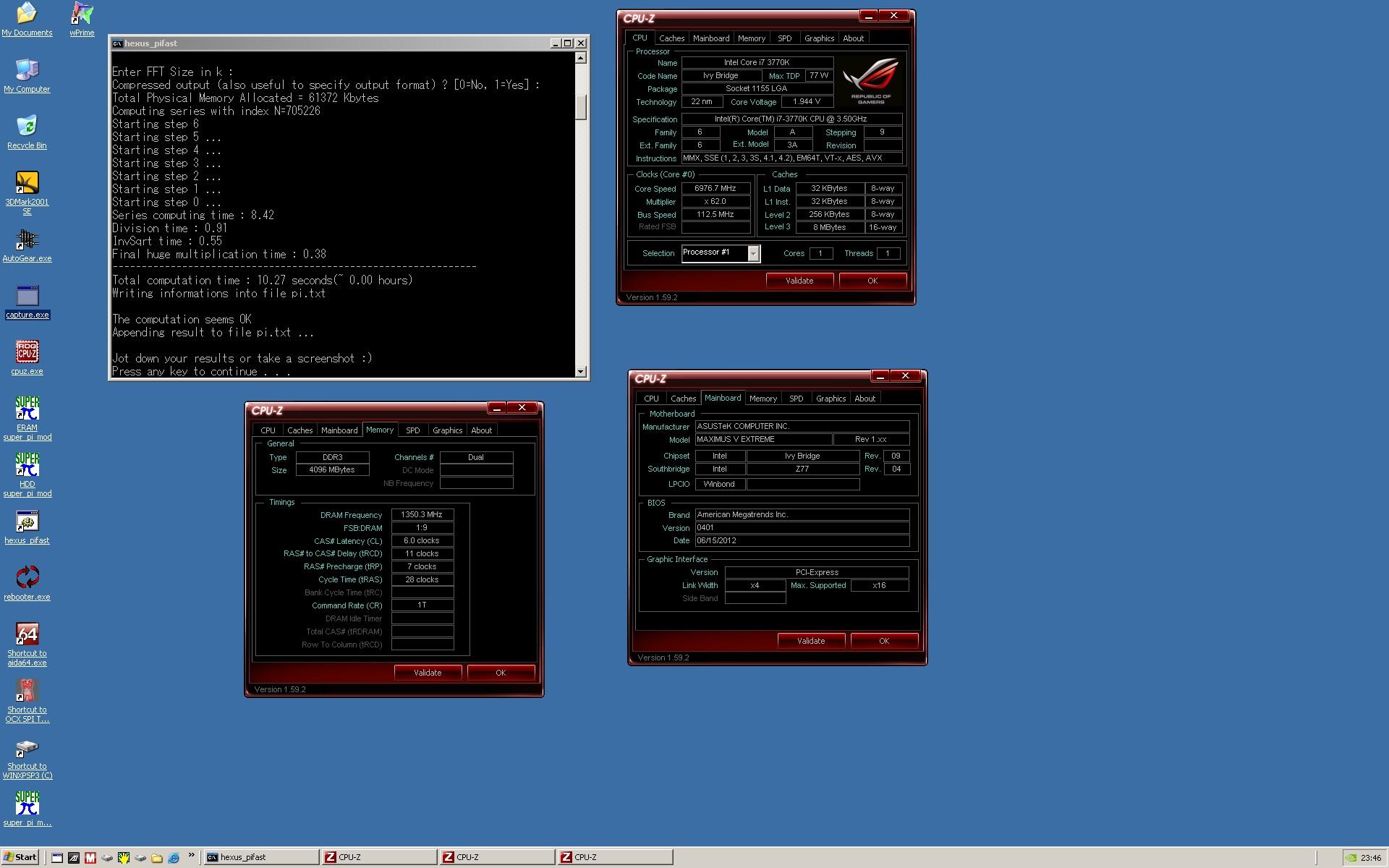This screenshot has height=868, width=1389.
Task: Click the Core Speed 6976.7 MHz field
Action: (x=715, y=188)
